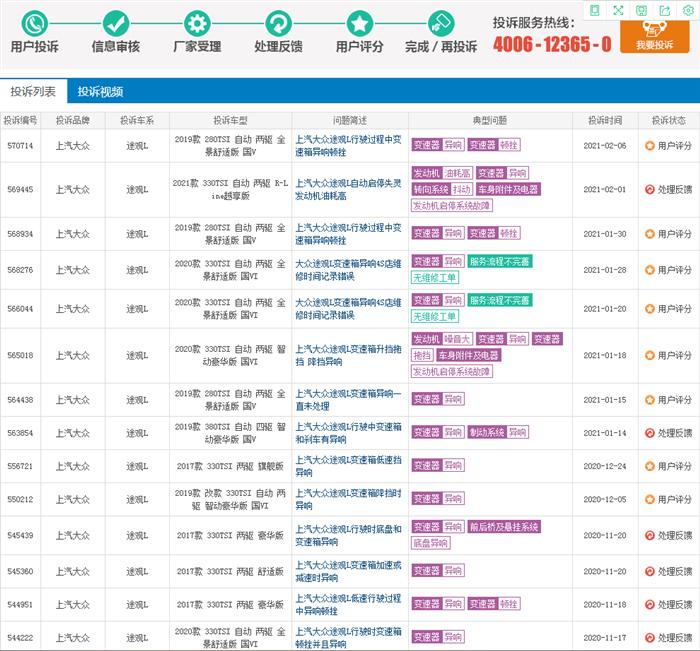Click 发动机启停系统故障 tag in row 569445
Image resolution: width=700 pixels, height=651 pixels.
(x=452, y=205)
